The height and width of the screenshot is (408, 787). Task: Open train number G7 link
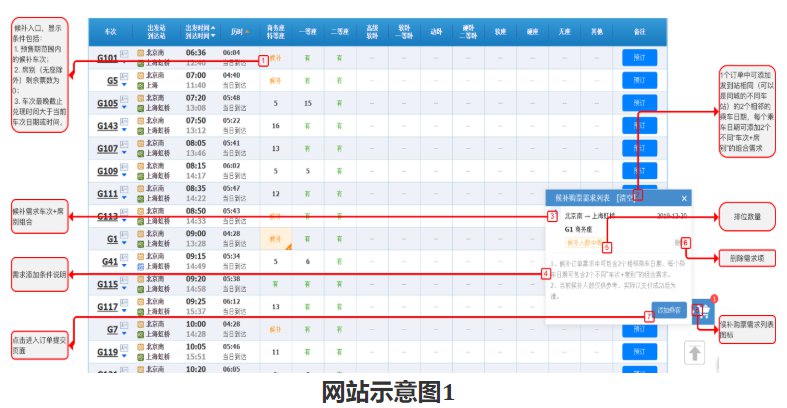pos(112,330)
